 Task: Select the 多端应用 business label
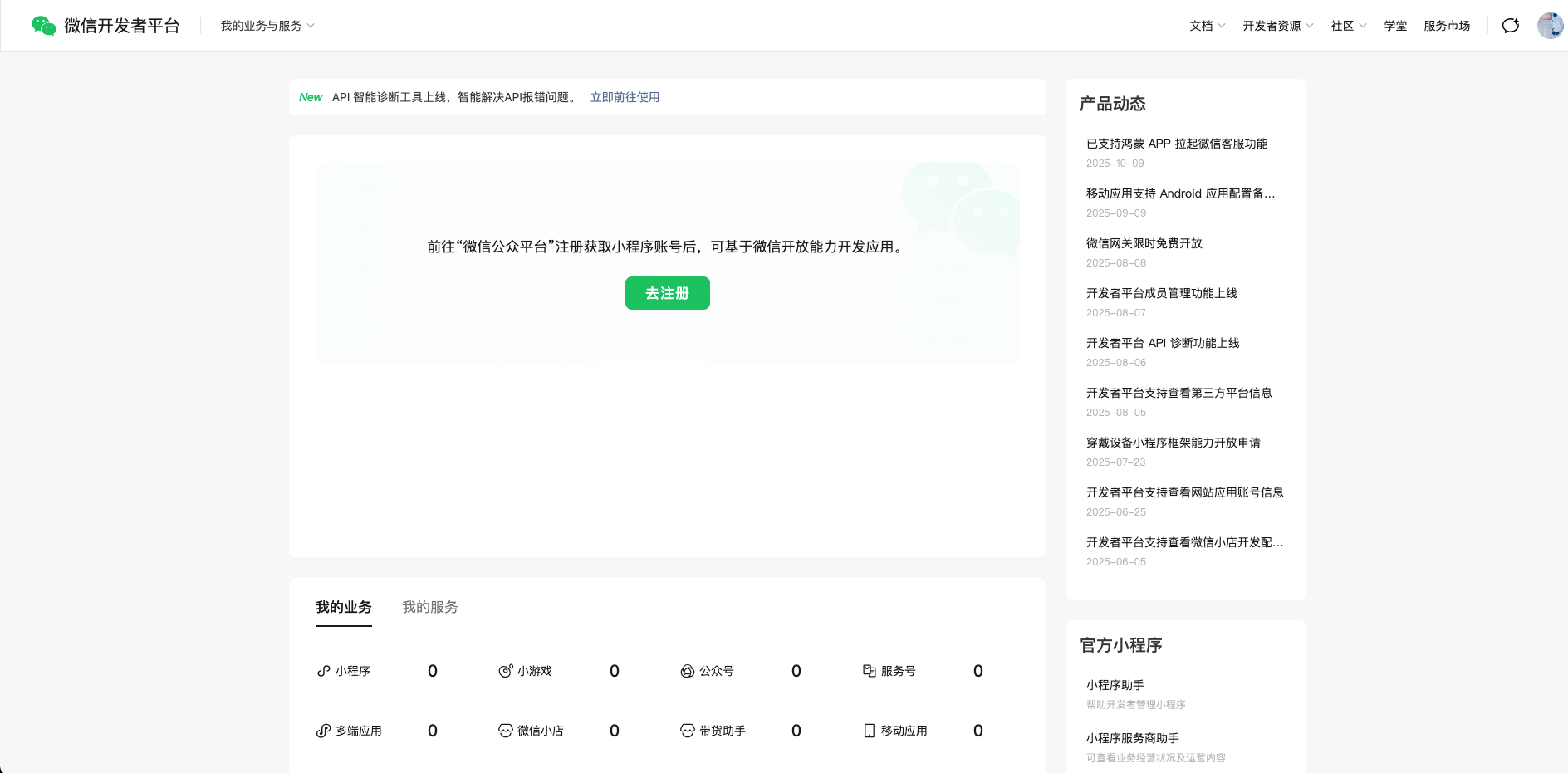click(359, 731)
